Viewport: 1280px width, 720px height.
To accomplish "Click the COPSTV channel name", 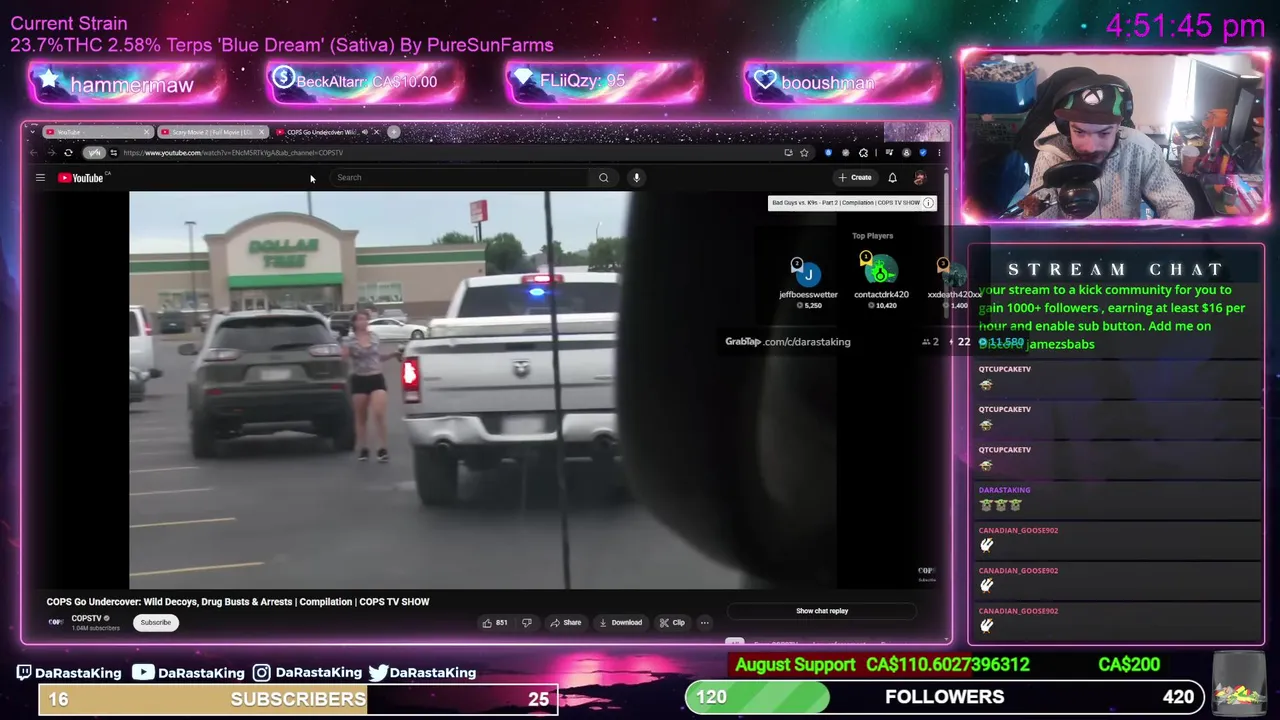I will coord(87,618).
